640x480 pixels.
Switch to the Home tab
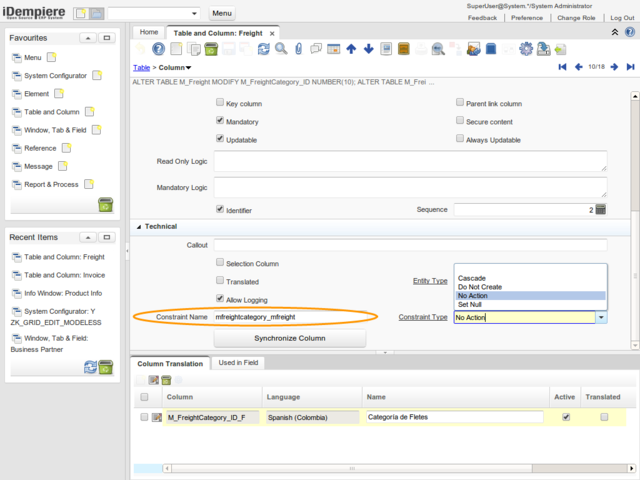[148, 32]
